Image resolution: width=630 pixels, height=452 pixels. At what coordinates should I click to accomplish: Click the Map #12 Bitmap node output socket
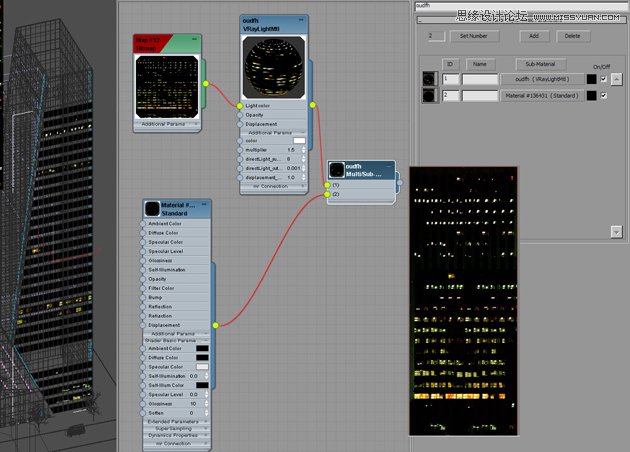pyautogui.click(x=206, y=84)
